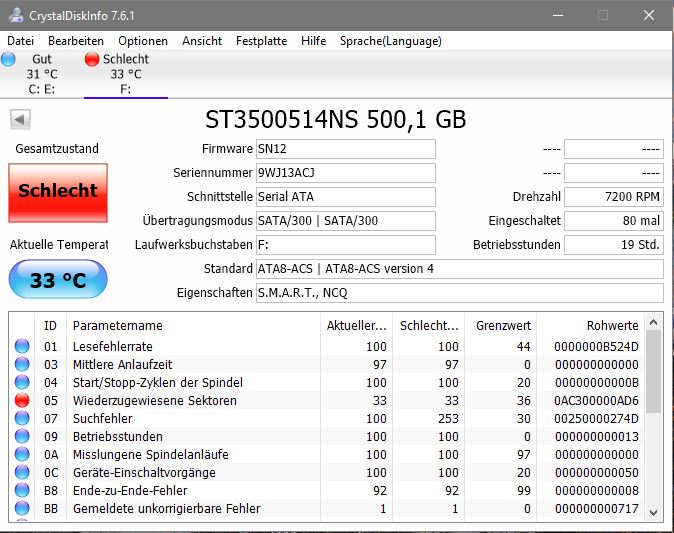Select the Wiederzugewiesene Sektoren parameter text
The image size is (674, 533).
click(x=155, y=401)
